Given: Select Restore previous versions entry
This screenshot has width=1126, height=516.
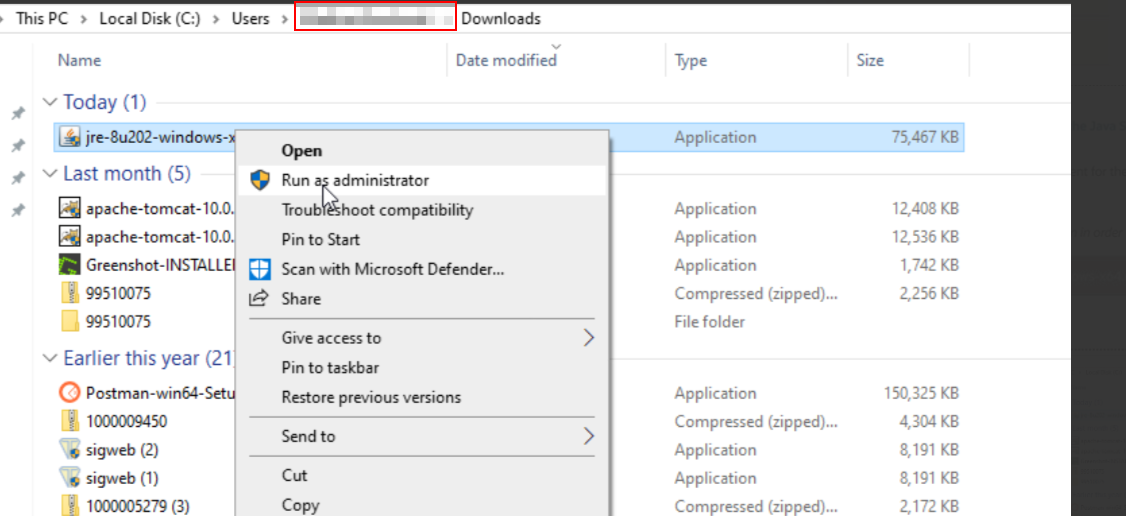Looking at the screenshot, I should click(371, 397).
